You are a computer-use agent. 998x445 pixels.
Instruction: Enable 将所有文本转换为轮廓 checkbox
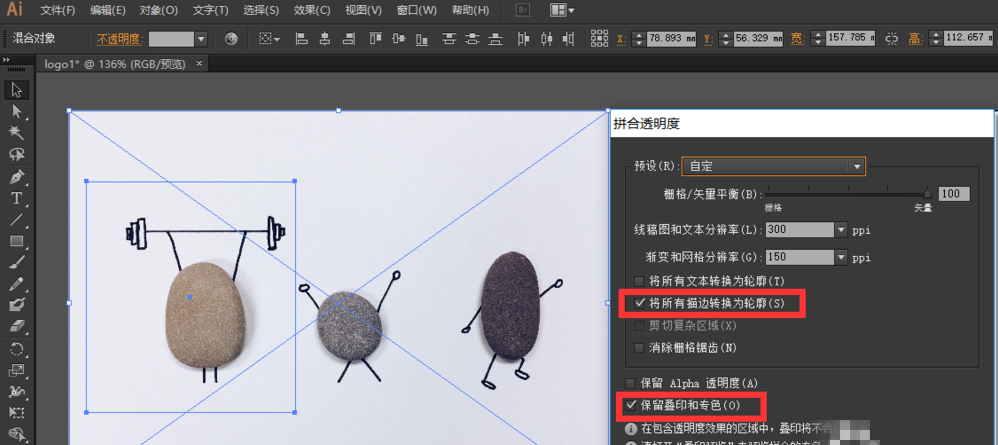pyautogui.click(x=641, y=281)
